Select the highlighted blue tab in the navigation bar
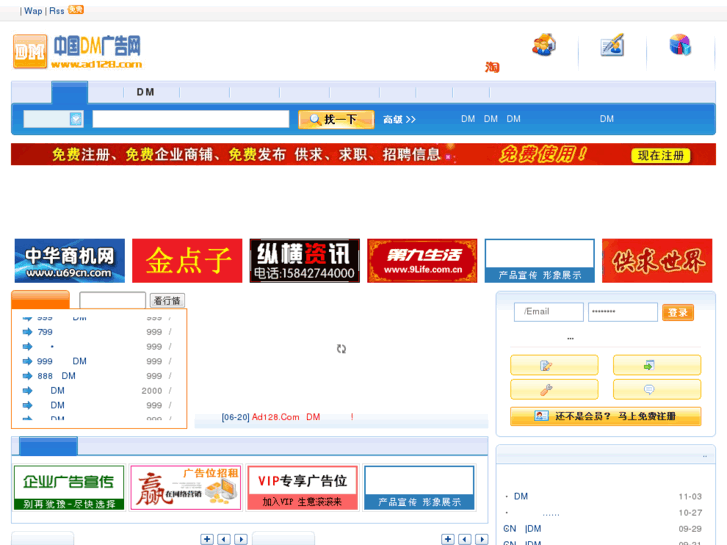The height and width of the screenshot is (545, 727). (x=70, y=92)
